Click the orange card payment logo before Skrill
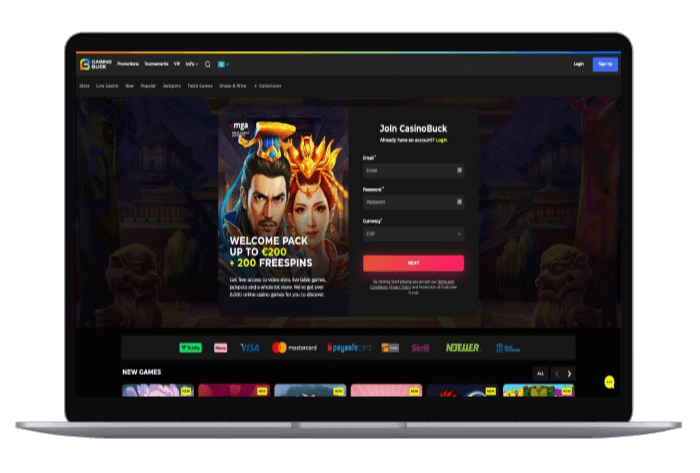Viewport: 700px width, 473px height. (x=390, y=348)
